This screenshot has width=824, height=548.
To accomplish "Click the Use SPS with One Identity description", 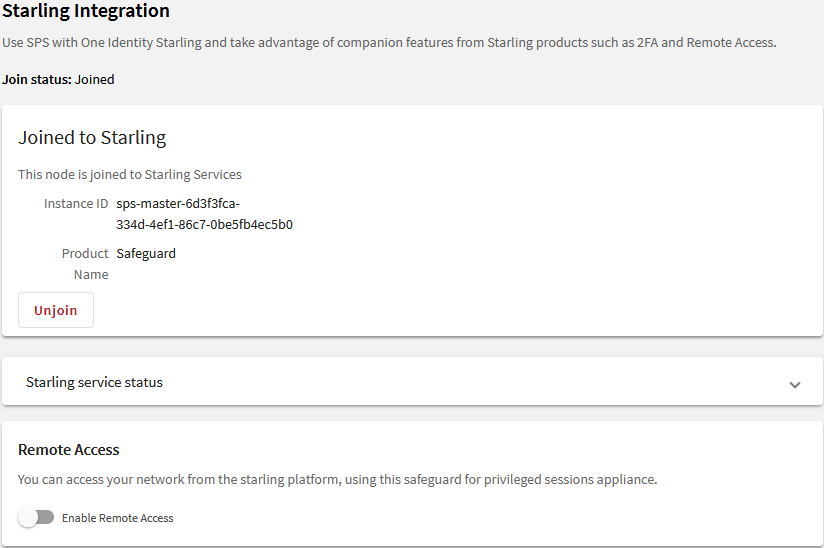I will click(x=389, y=43).
